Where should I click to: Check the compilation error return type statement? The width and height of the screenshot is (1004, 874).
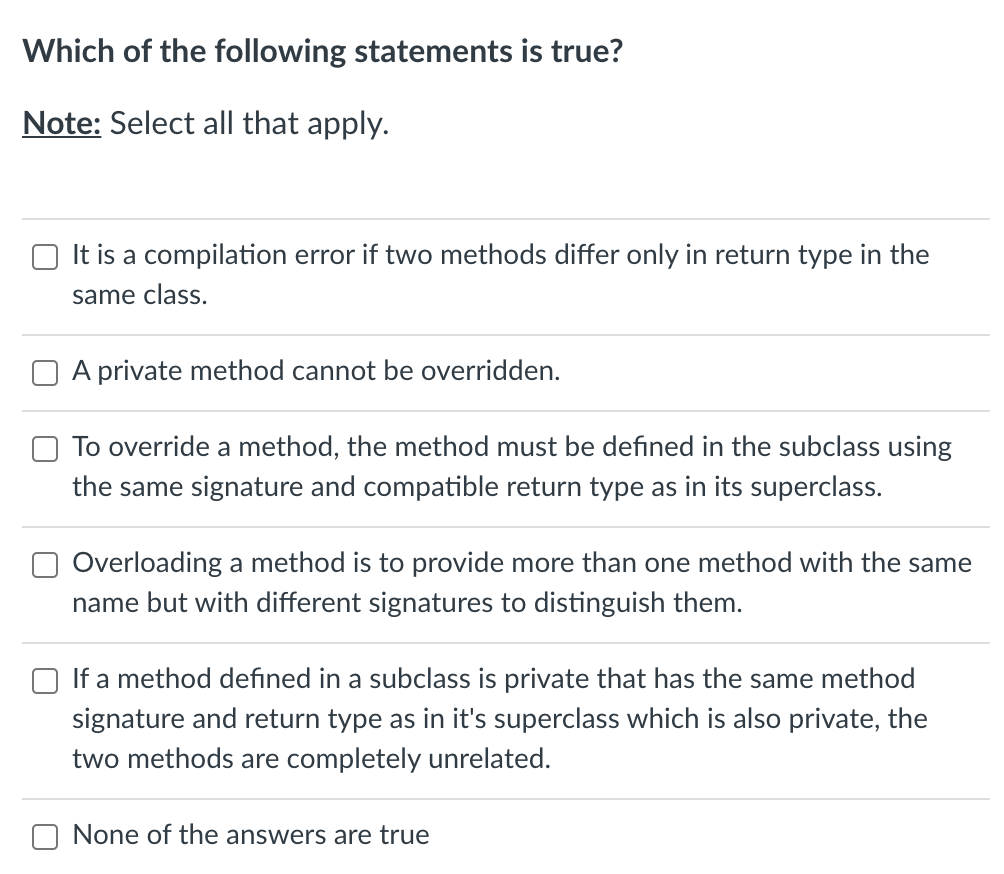(44, 256)
